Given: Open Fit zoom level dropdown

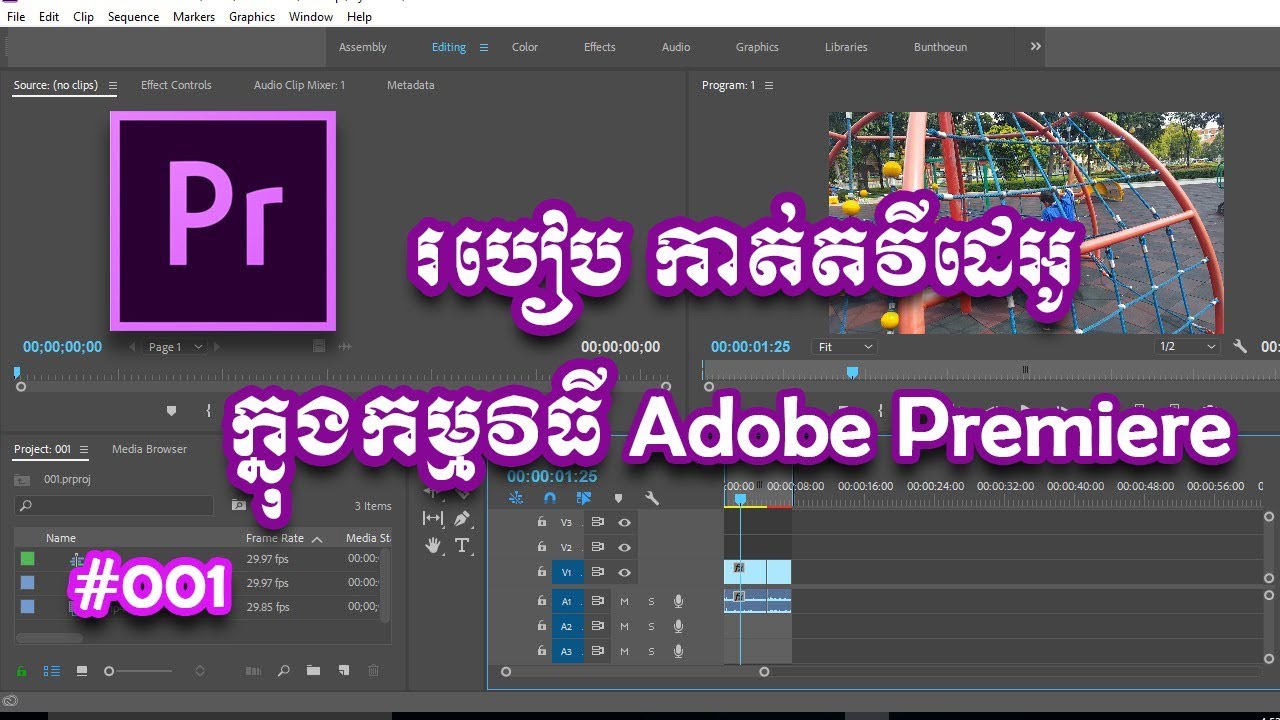Looking at the screenshot, I should pyautogui.click(x=845, y=347).
